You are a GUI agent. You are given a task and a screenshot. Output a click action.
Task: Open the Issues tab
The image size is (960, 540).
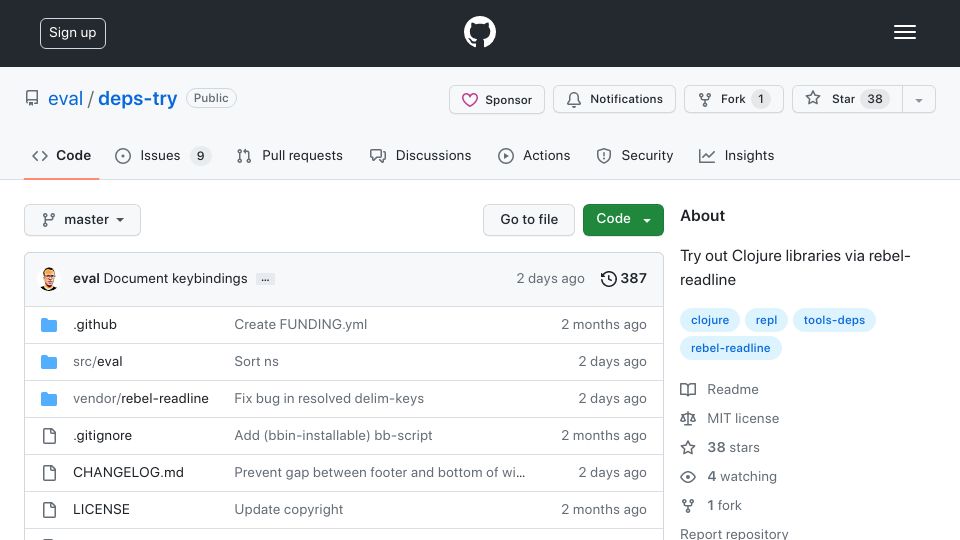click(163, 156)
